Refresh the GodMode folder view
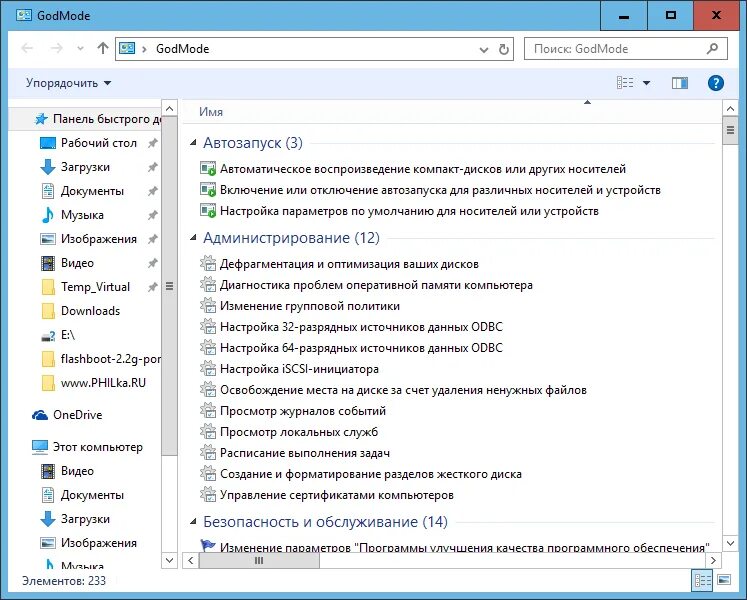747x600 pixels. 504,49
